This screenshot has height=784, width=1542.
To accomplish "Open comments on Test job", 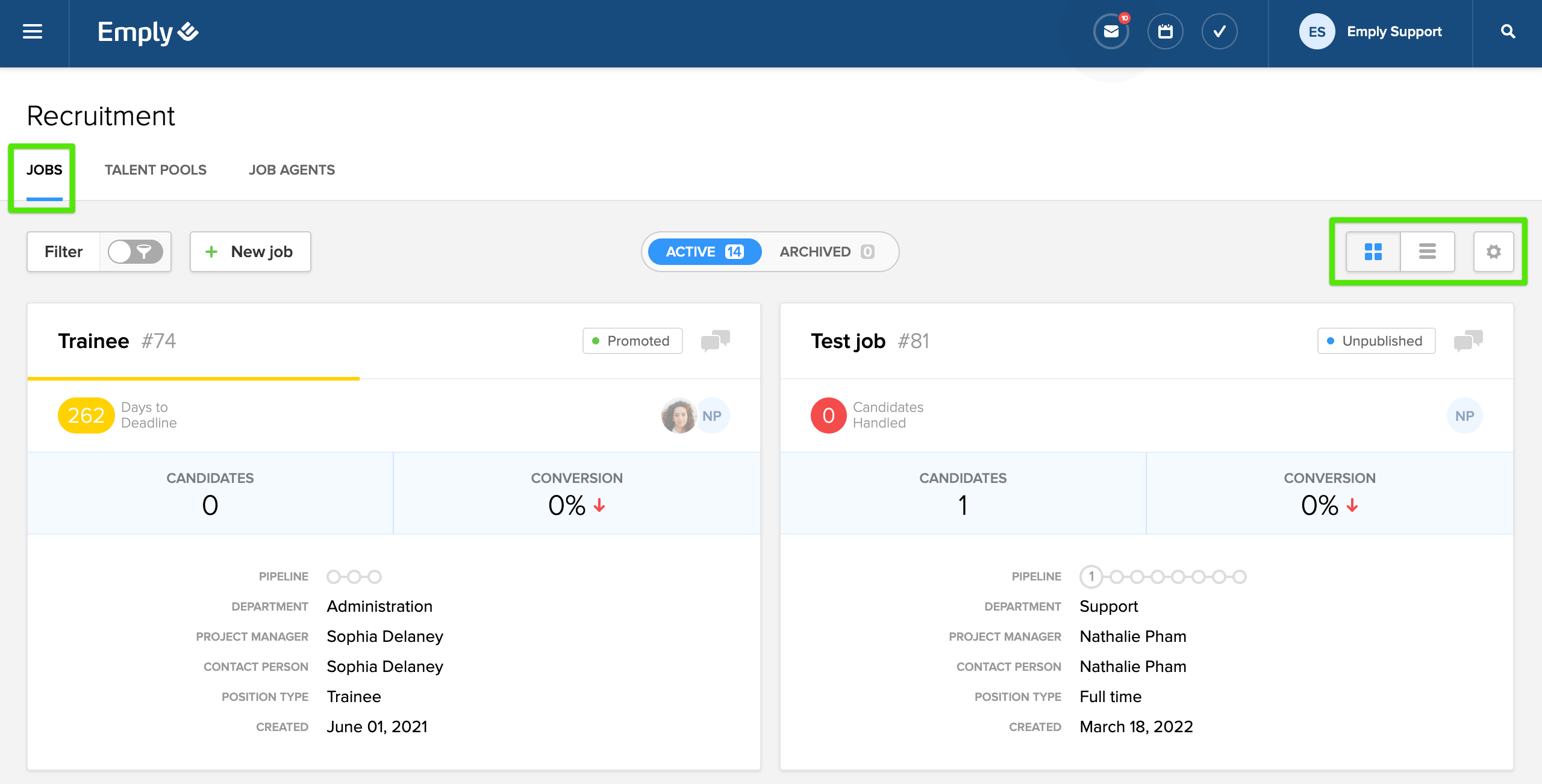I will (1468, 341).
